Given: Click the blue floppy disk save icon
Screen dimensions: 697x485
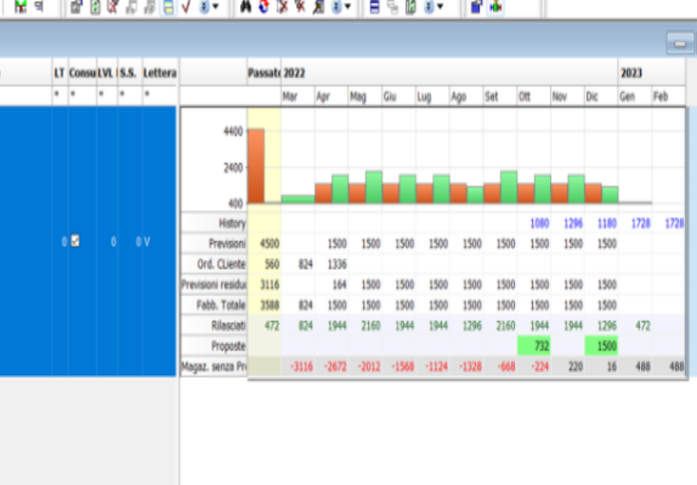Looking at the screenshot, I should click(476, 6).
